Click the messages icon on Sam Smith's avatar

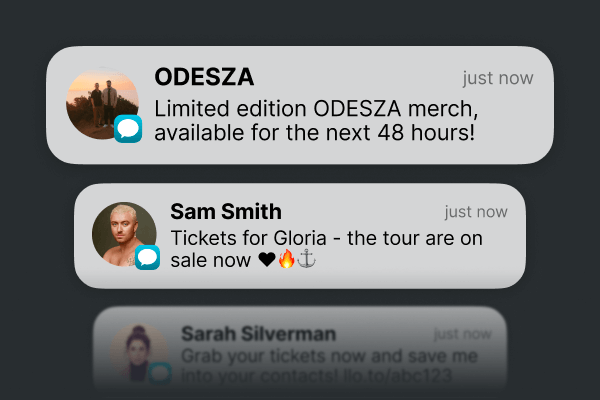148,257
